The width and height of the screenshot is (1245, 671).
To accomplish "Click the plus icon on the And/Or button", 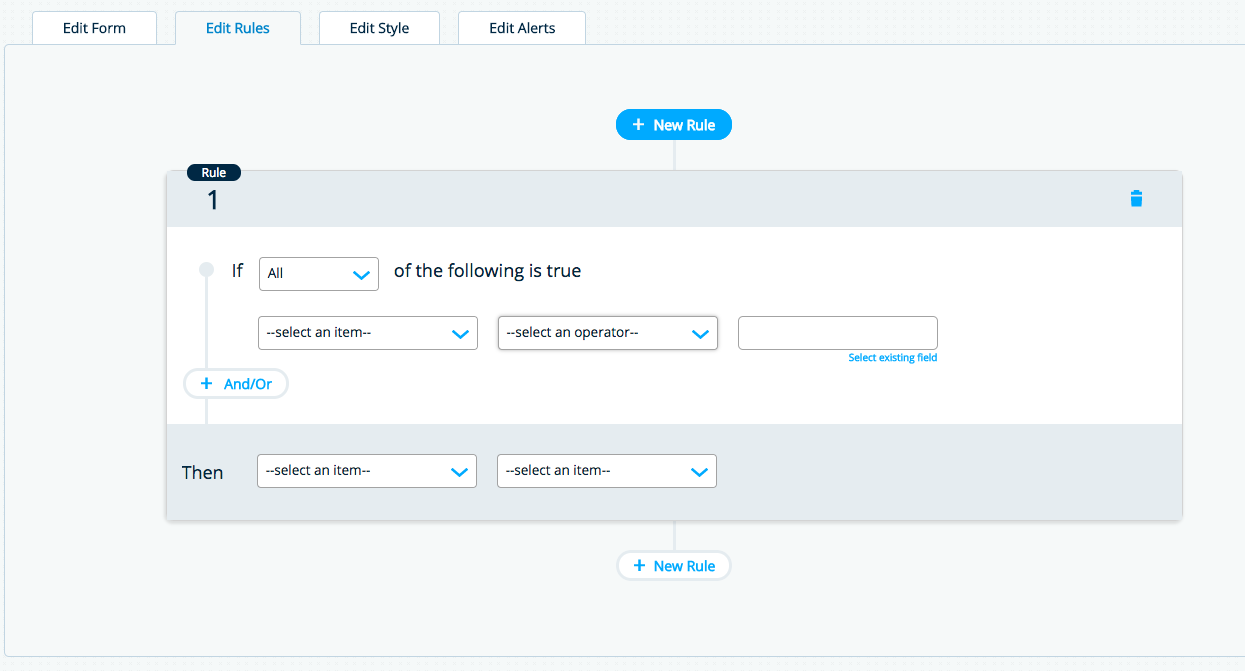I will click(207, 384).
